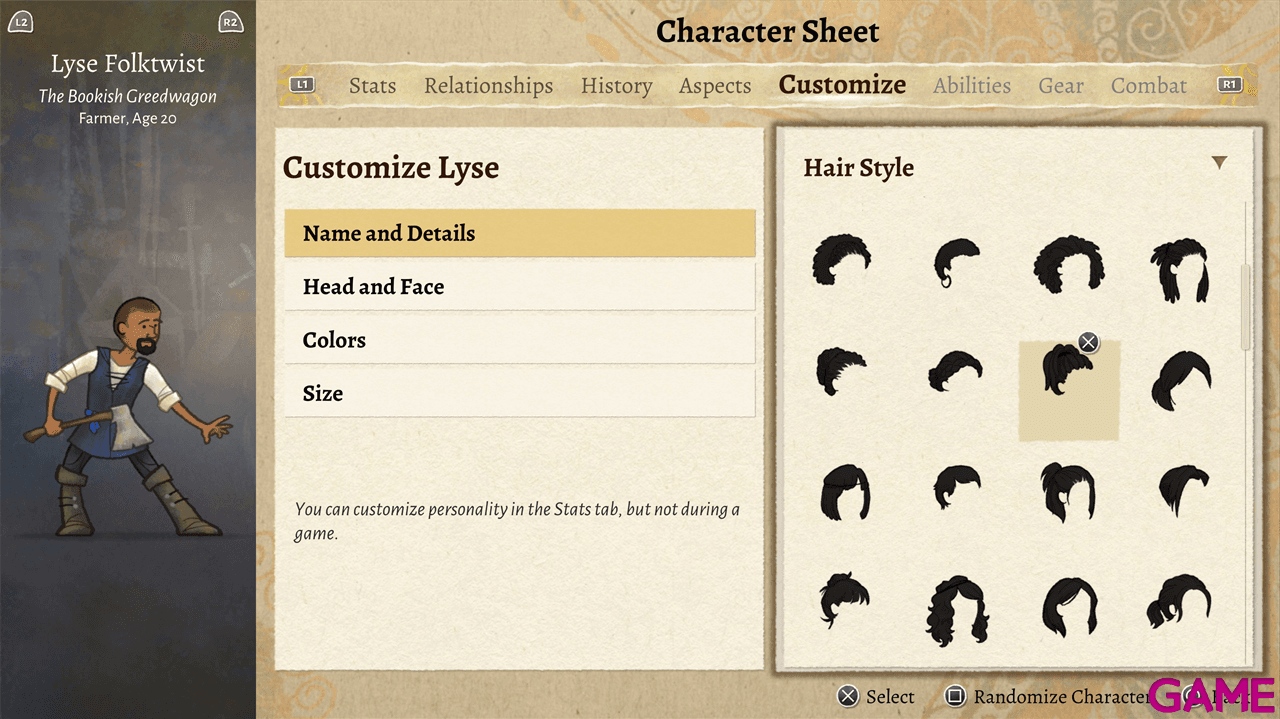Switch to the Relationships tab
This screenshot has width=1280, height=719.
tap(489, 86)
